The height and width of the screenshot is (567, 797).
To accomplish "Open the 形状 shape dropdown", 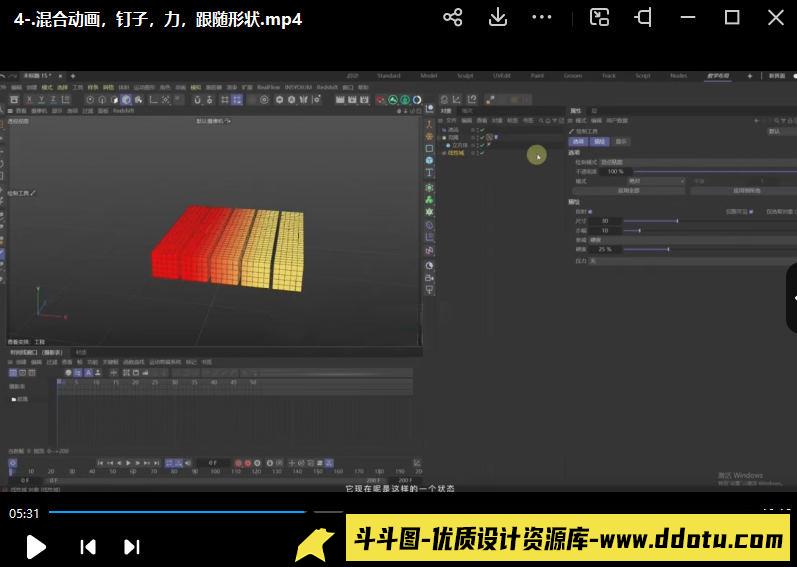I will pyautogui.click(x=693, y=240).
